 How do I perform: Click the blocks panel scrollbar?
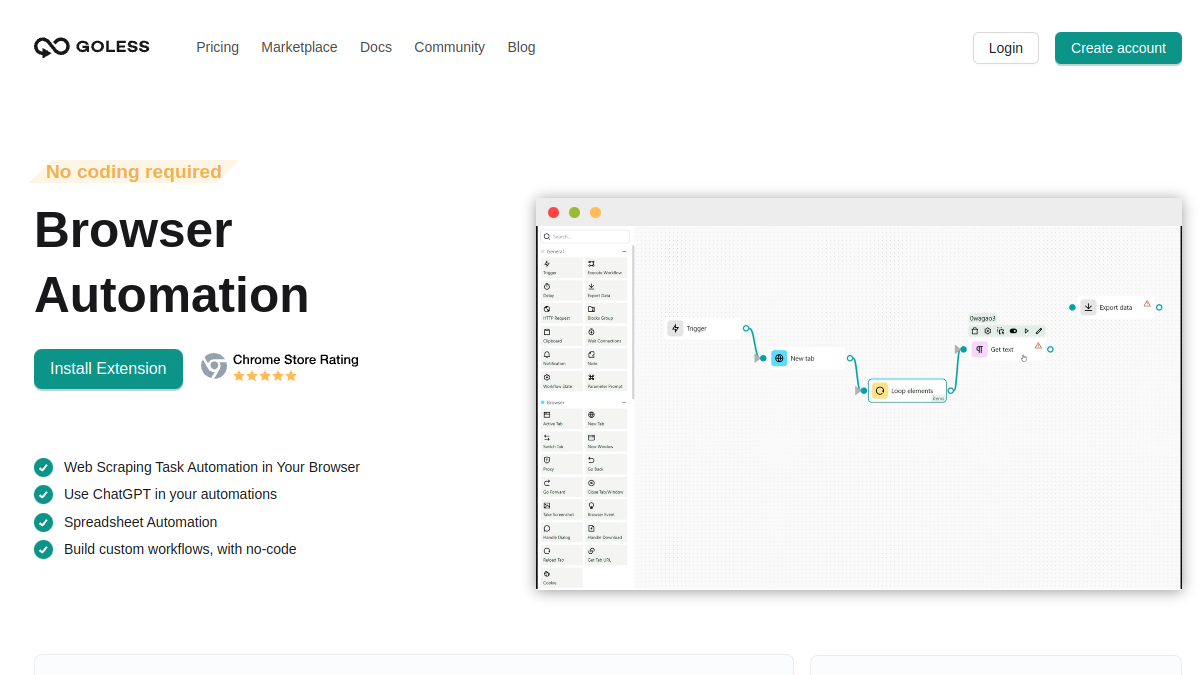632,320
